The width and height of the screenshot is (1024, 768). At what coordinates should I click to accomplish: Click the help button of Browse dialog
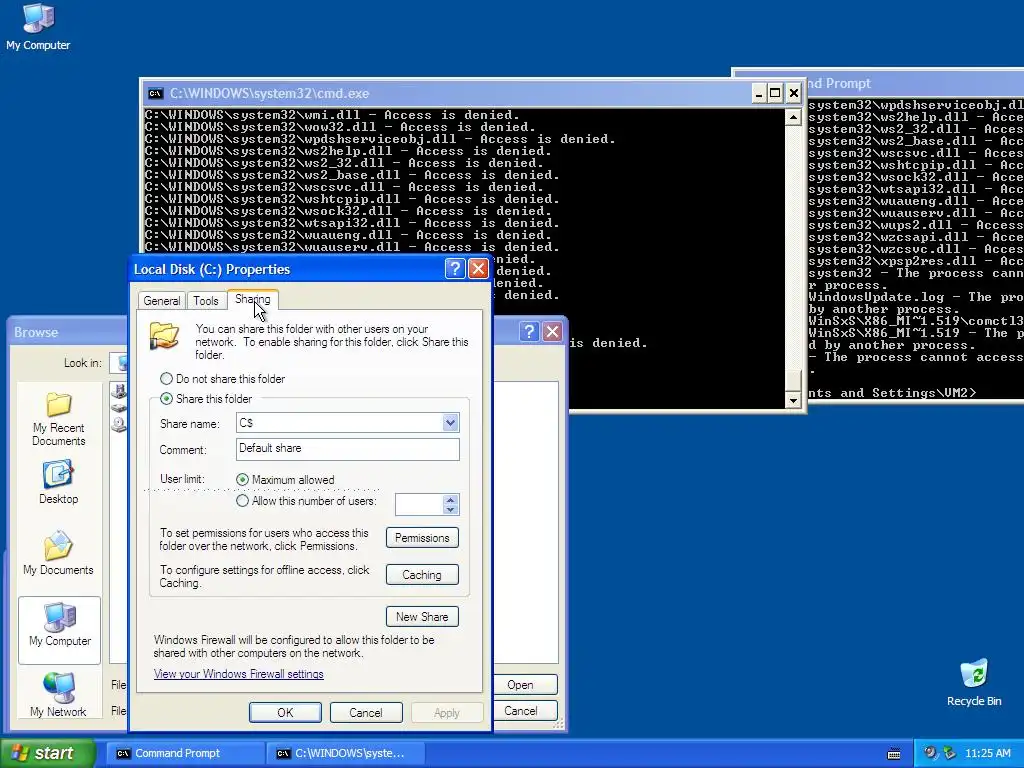pos(529,332)
